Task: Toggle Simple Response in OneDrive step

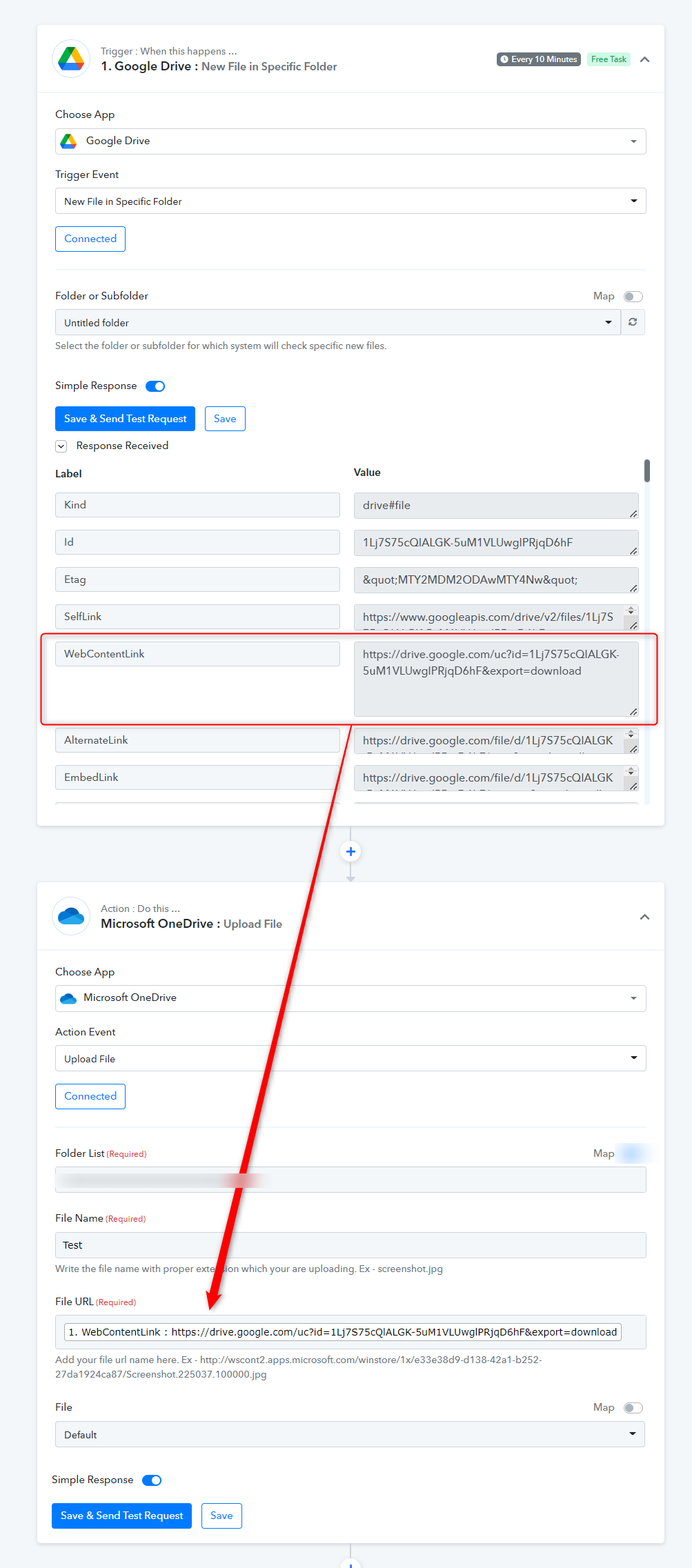Action: (152, 1480)
